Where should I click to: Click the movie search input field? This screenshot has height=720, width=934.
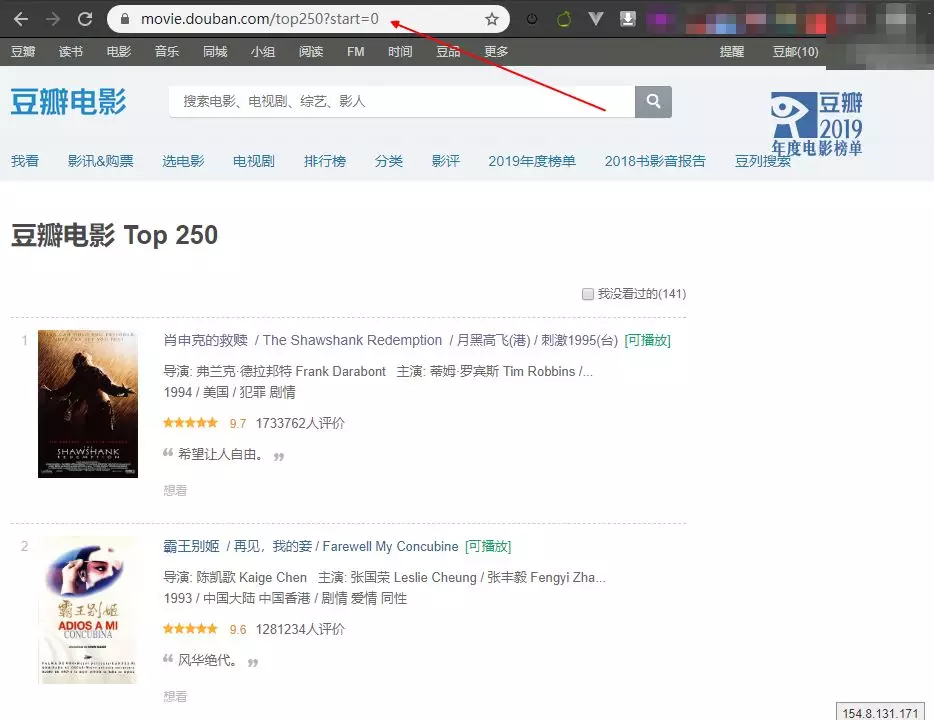[x=402, y=101]
